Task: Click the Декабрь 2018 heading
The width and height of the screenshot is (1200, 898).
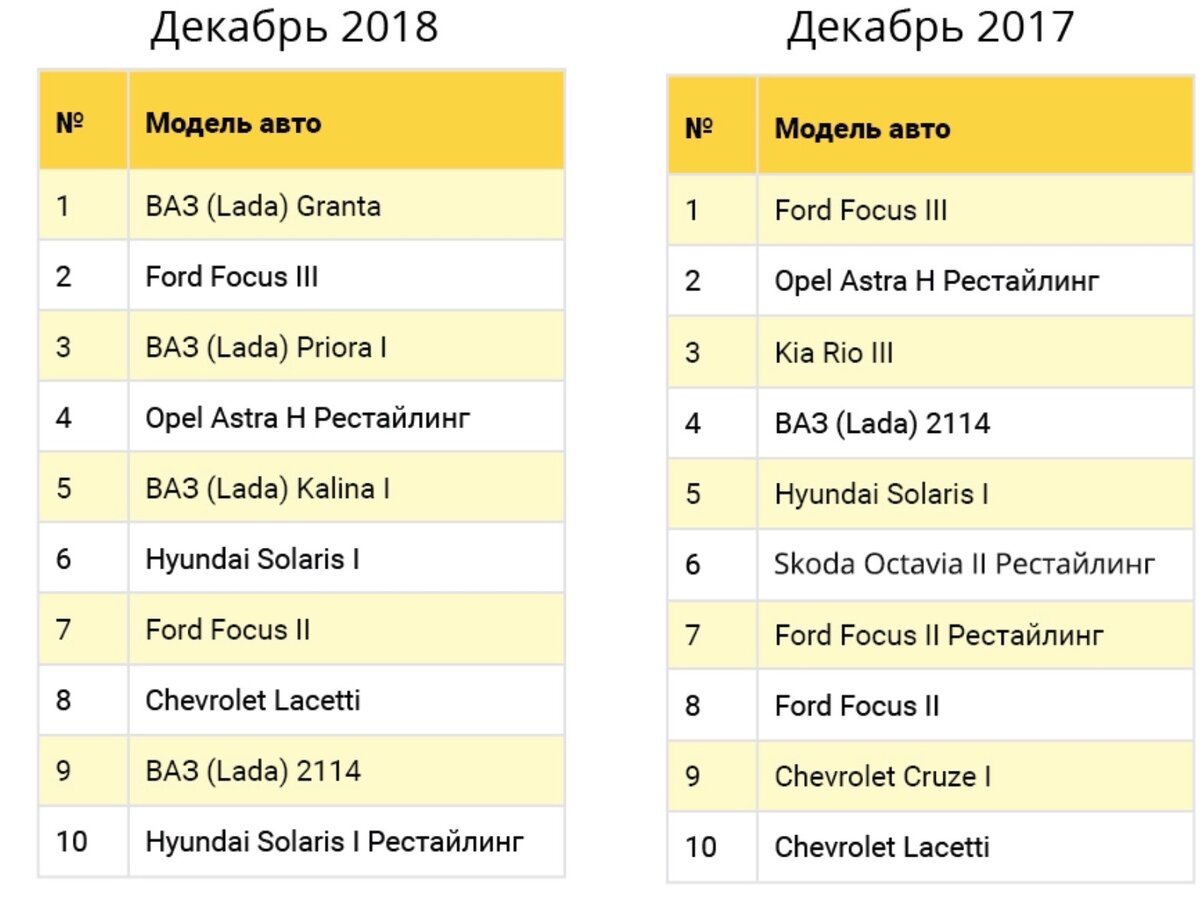Action: point(294,28)
